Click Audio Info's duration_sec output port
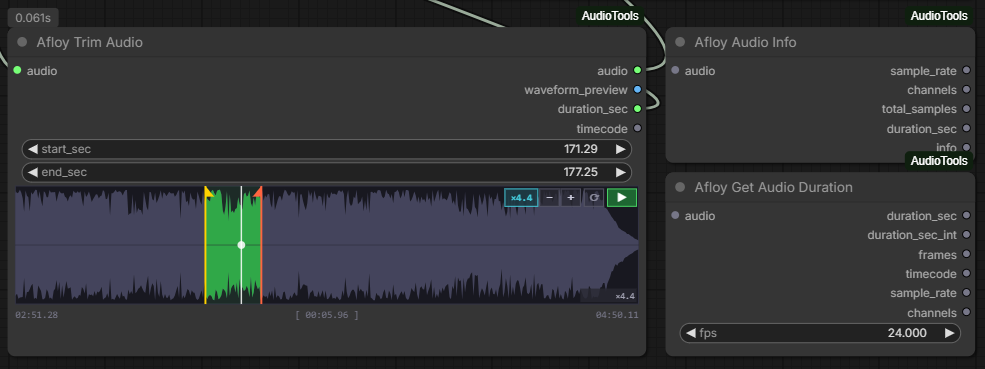Screen dimensions: 985x369 [x=967, y=128]
